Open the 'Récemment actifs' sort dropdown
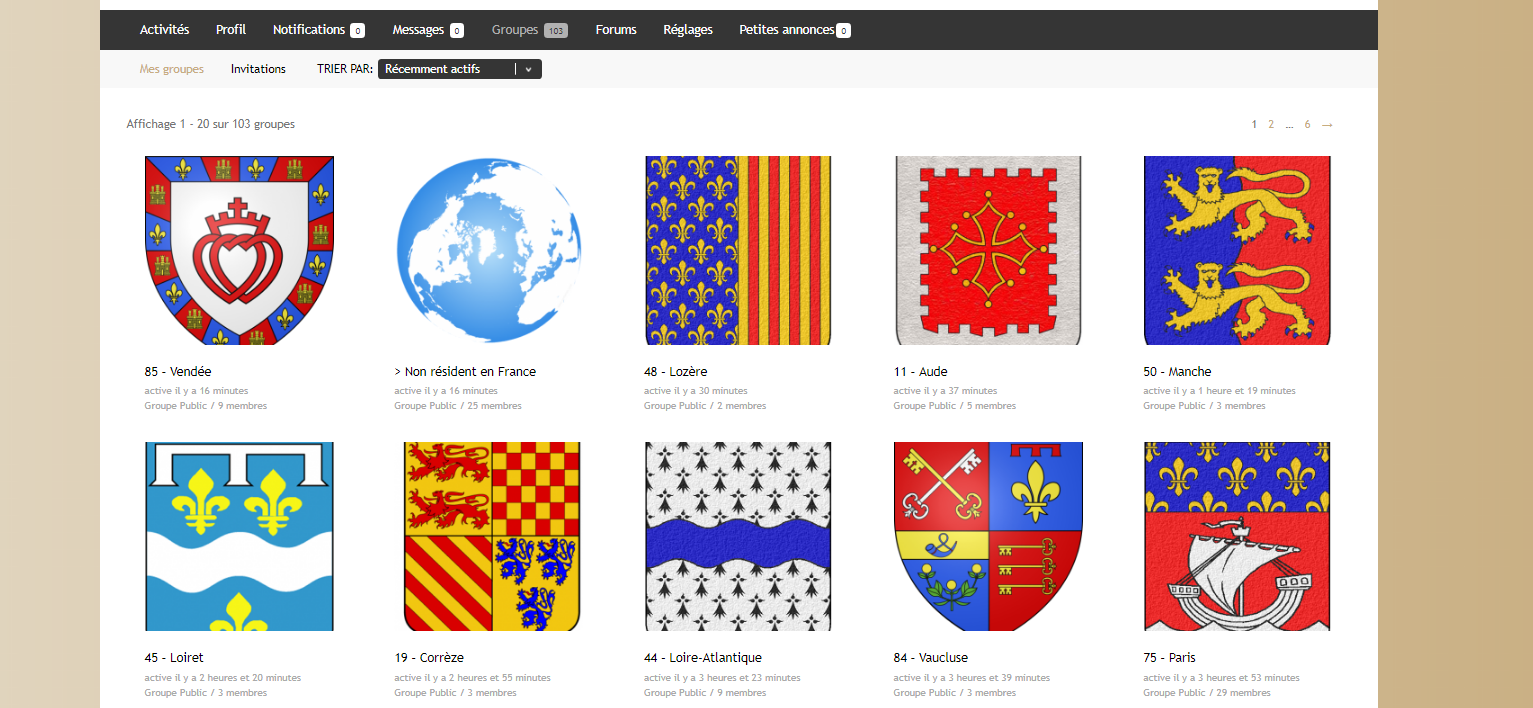This screenshot has width=1533, height=708. (447, 69)
